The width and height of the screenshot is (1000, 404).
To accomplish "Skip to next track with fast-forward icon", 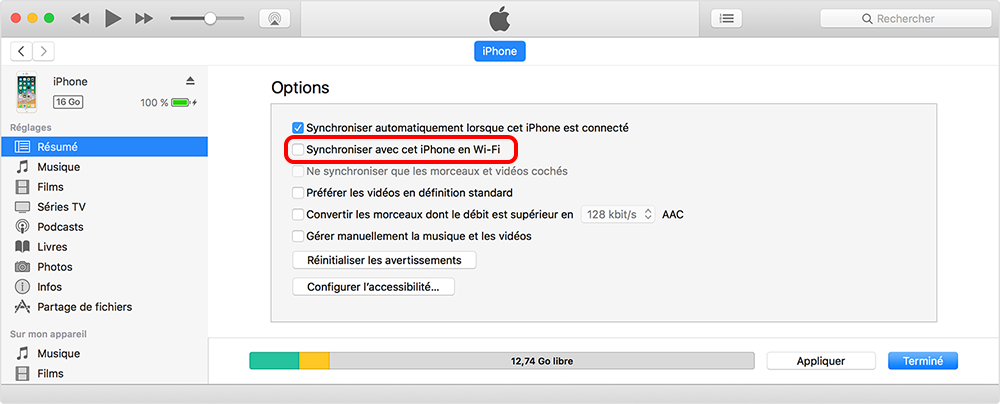I will point(144,19).
